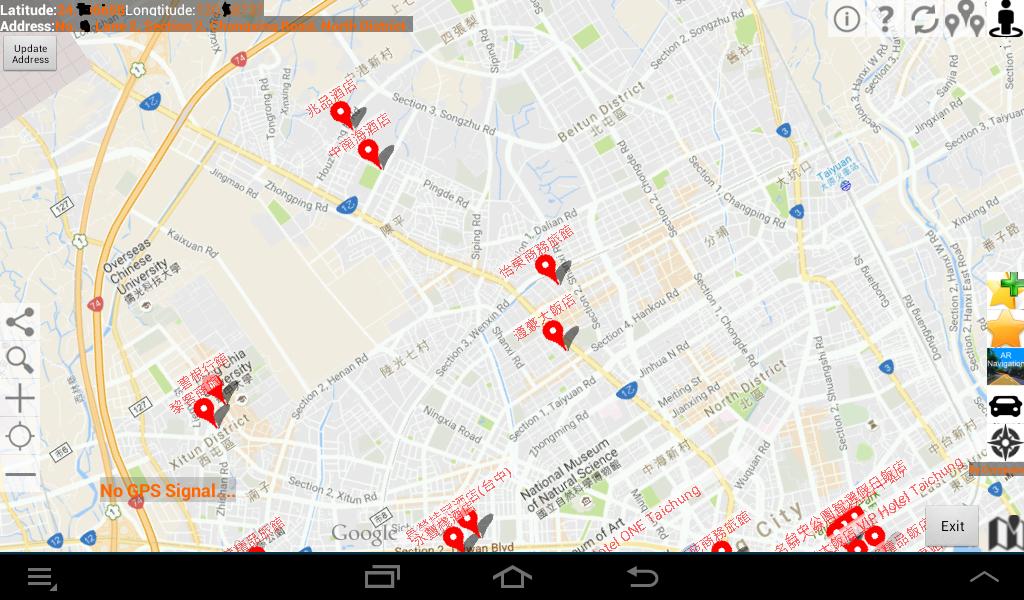Open the street view person icon

point(1006,18)
